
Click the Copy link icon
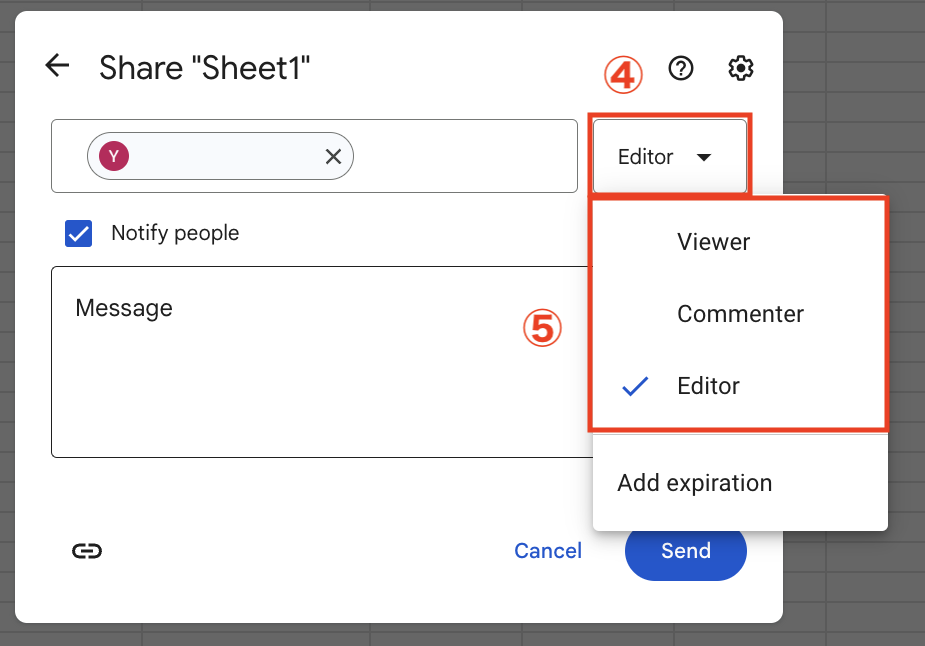click(87, 551)
